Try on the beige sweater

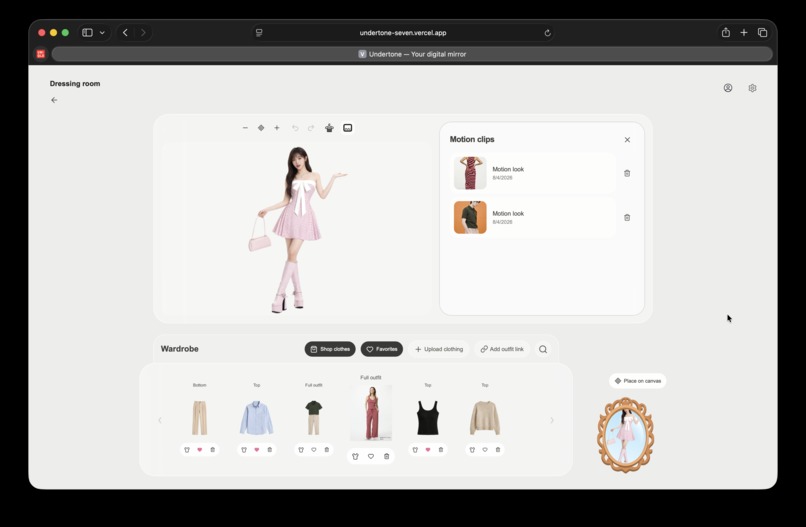472,450
